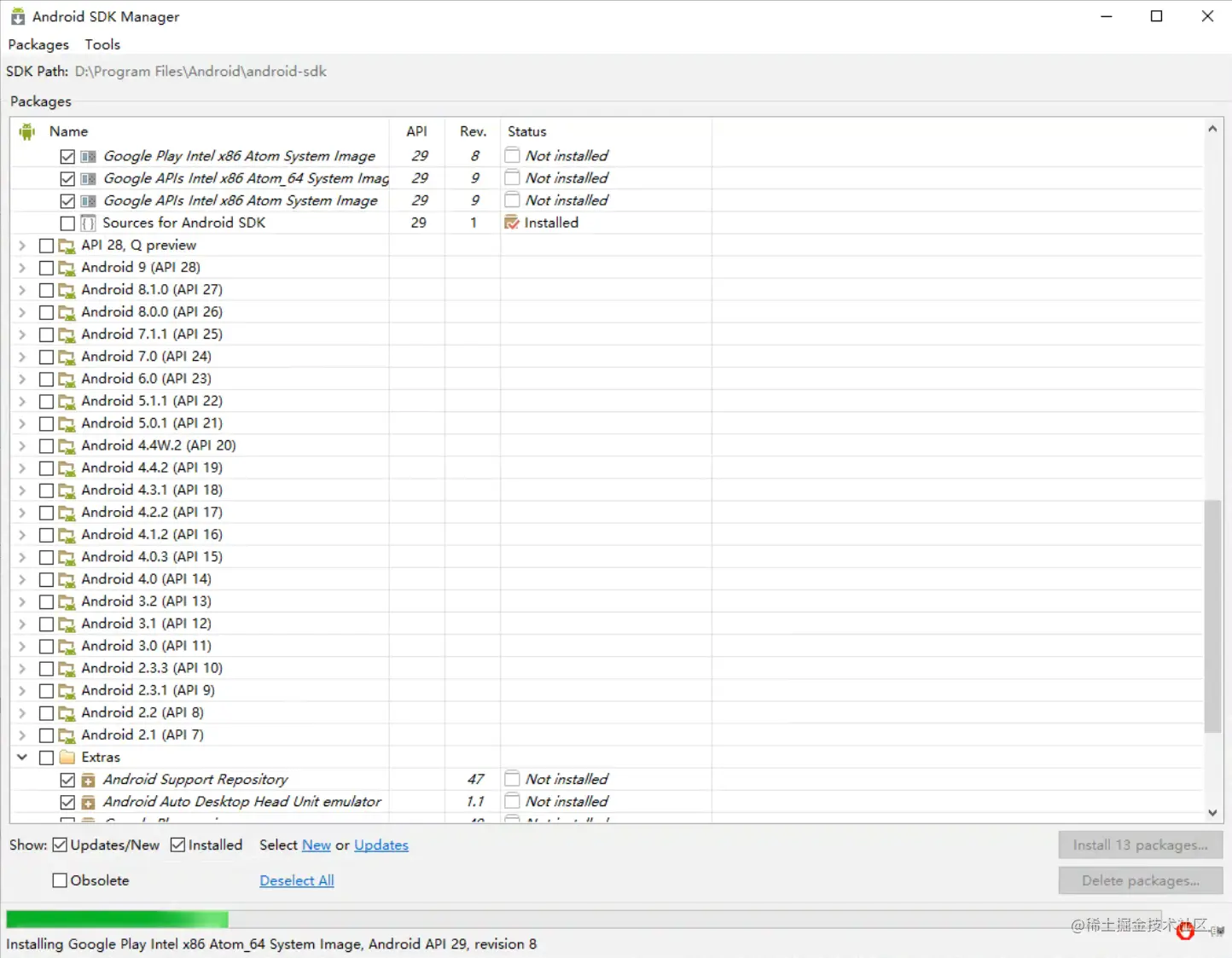
Task: Click Google Play Intel x86 Atom system image icon
Action: [88, 156]
